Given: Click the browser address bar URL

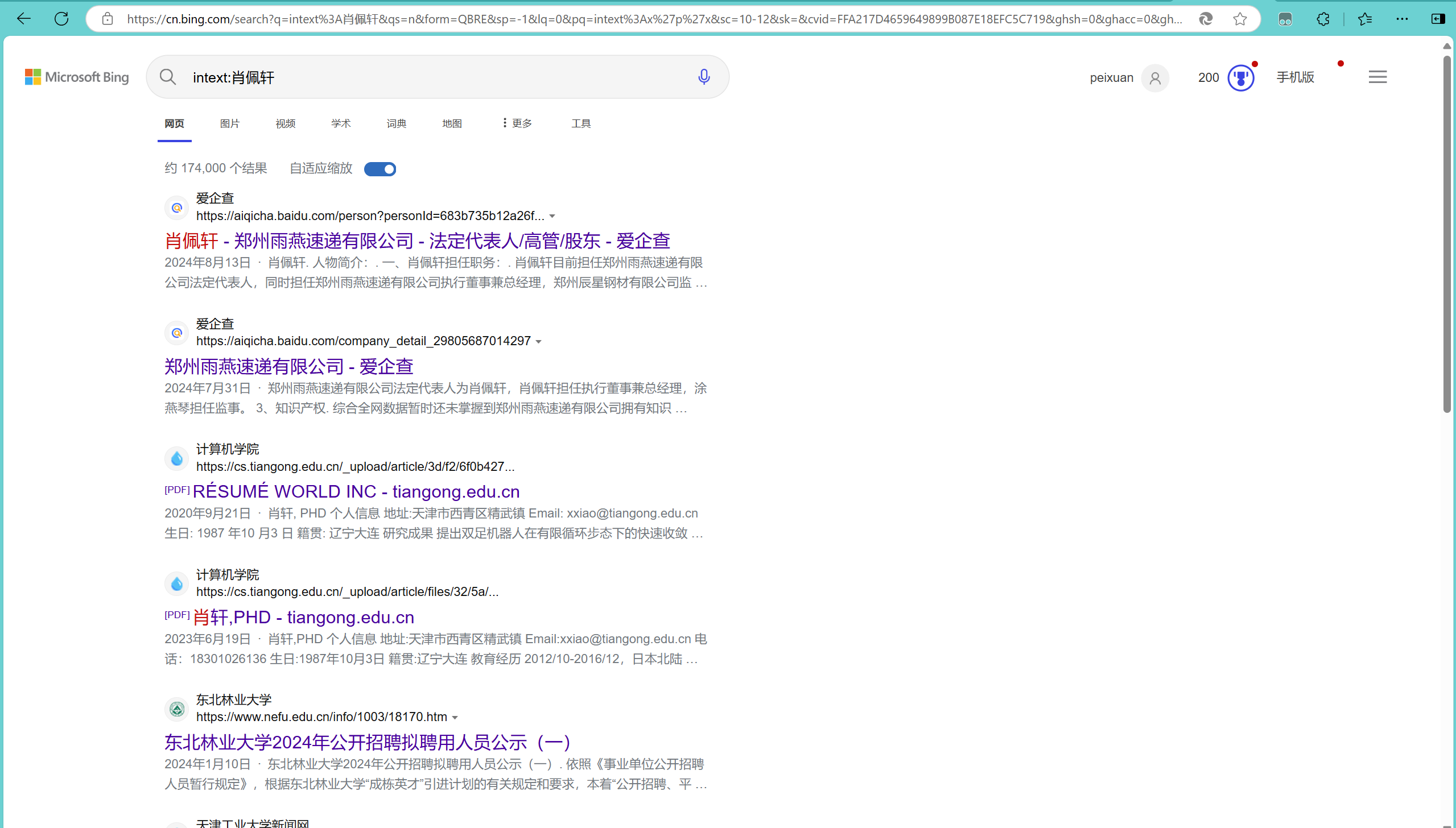Looking at the screenshot, I should pos(654,19).
